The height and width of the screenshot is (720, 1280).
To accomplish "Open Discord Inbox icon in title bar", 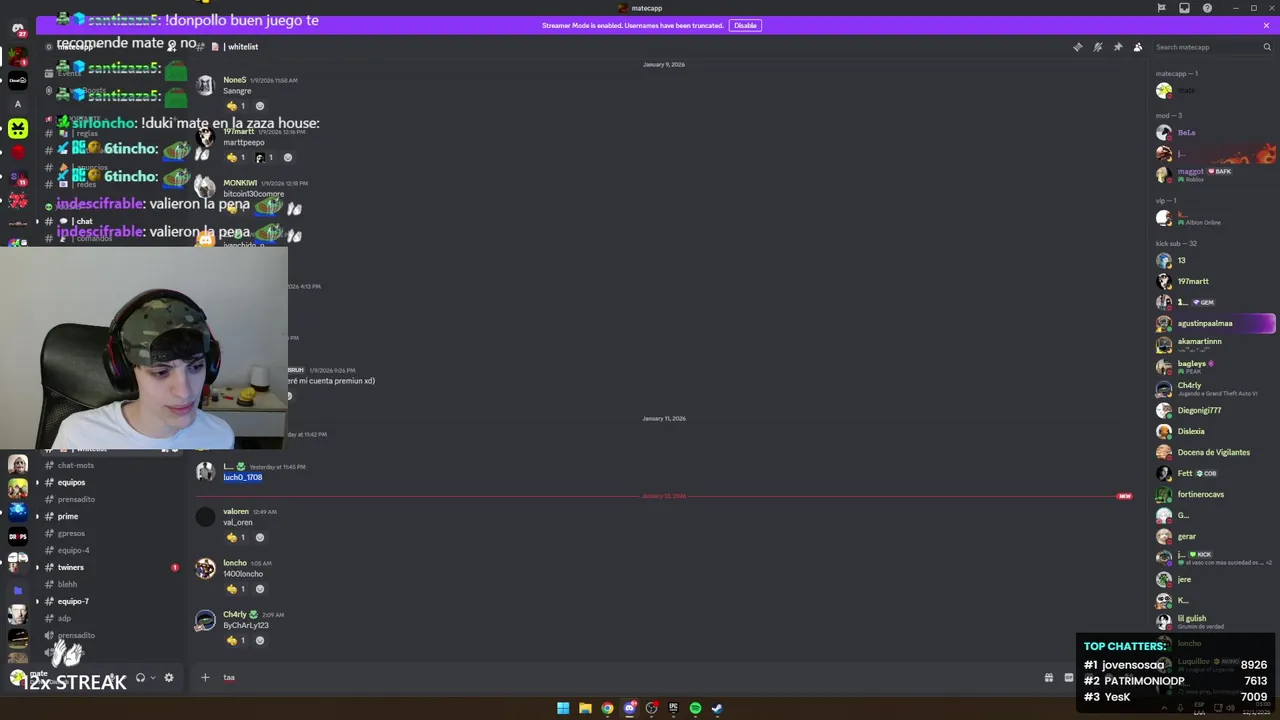I will 1184,8.
